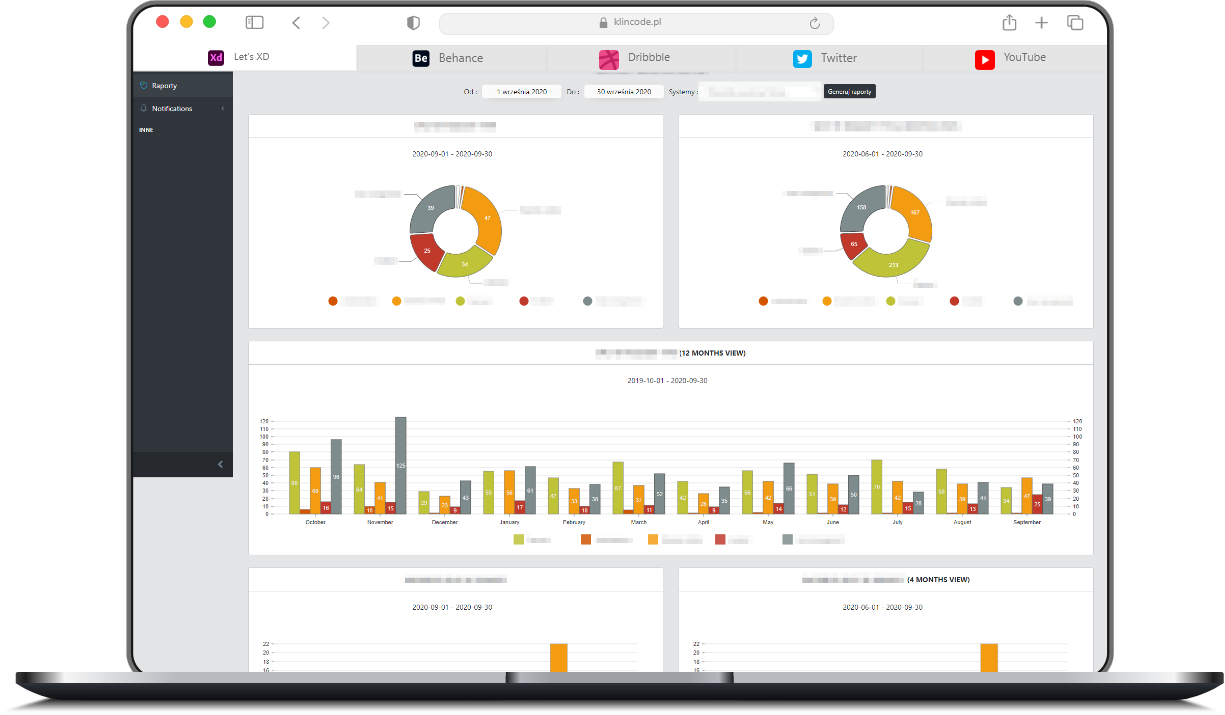Screen dimensions: 1225x715
Task: Toggle gray series legend under bar chart
Action: tap(788, 539)
